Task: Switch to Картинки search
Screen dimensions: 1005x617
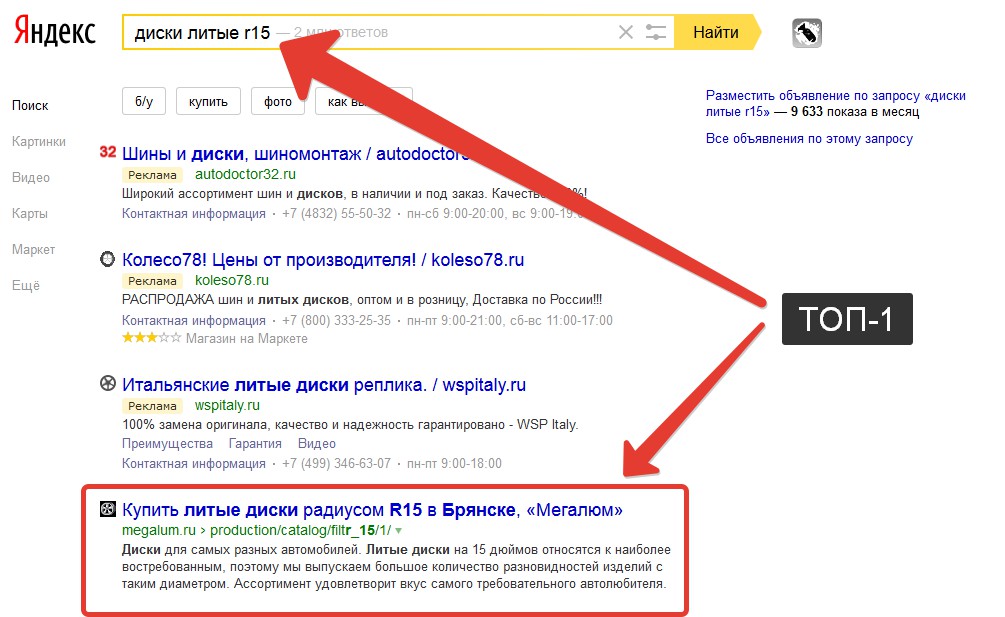Action: (x=38, y=142)
